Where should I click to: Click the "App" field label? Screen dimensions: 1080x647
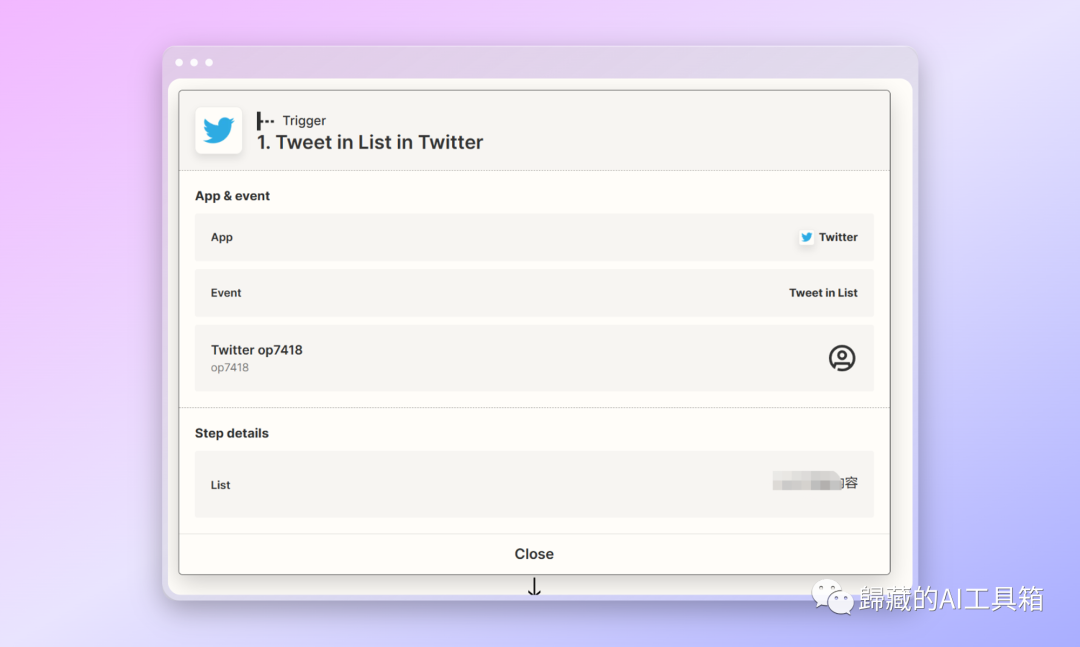(222, 237)
